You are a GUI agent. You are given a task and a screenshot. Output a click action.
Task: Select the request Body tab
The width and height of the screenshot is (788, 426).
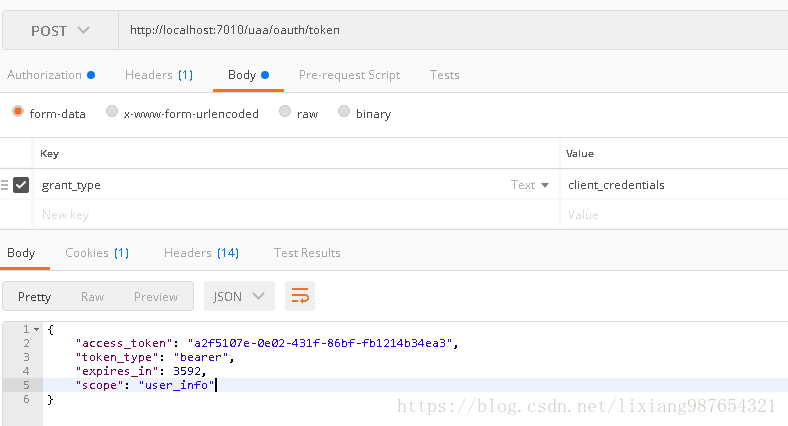248,75
